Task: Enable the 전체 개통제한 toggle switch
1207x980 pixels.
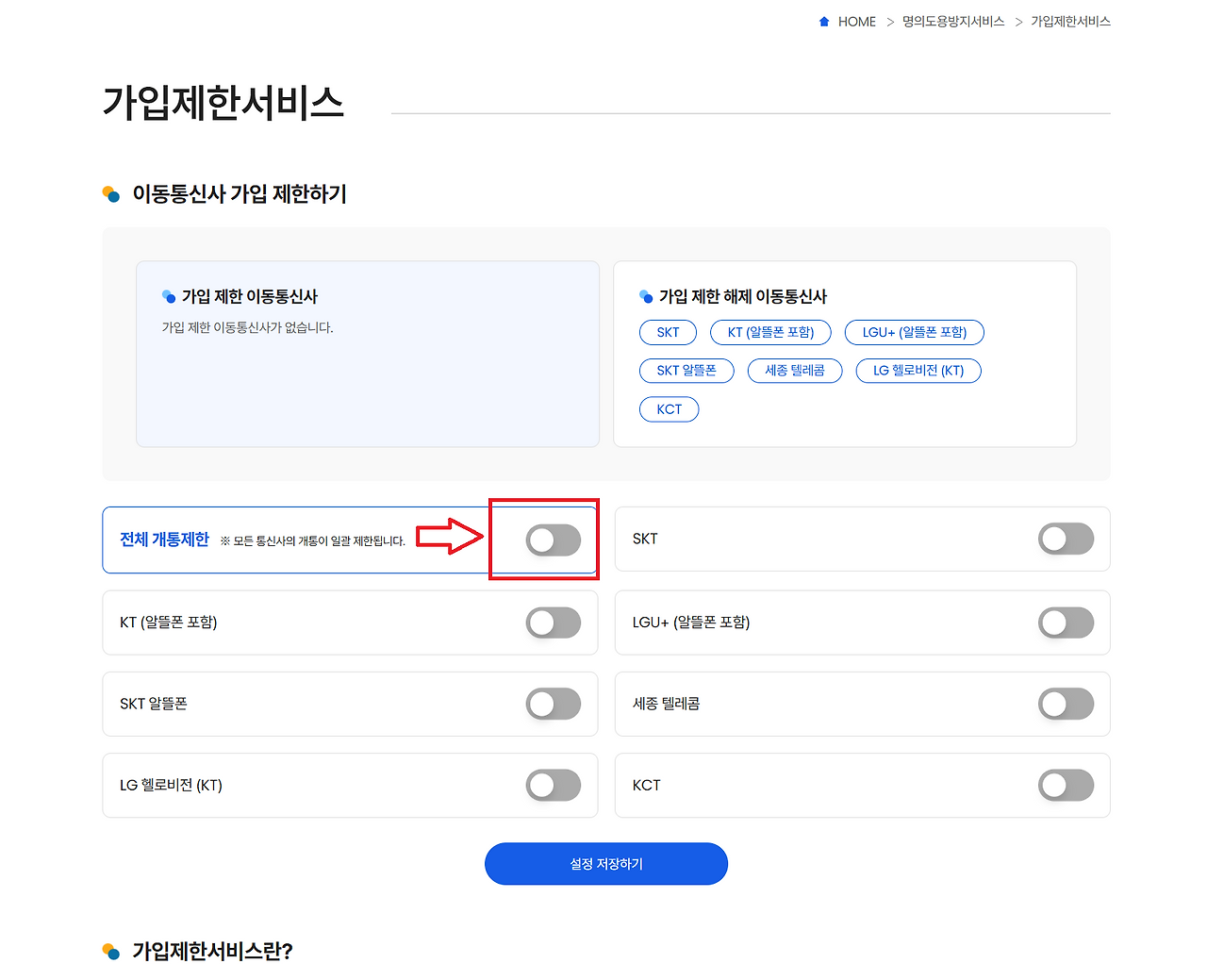Action: (x=554, y=540)
